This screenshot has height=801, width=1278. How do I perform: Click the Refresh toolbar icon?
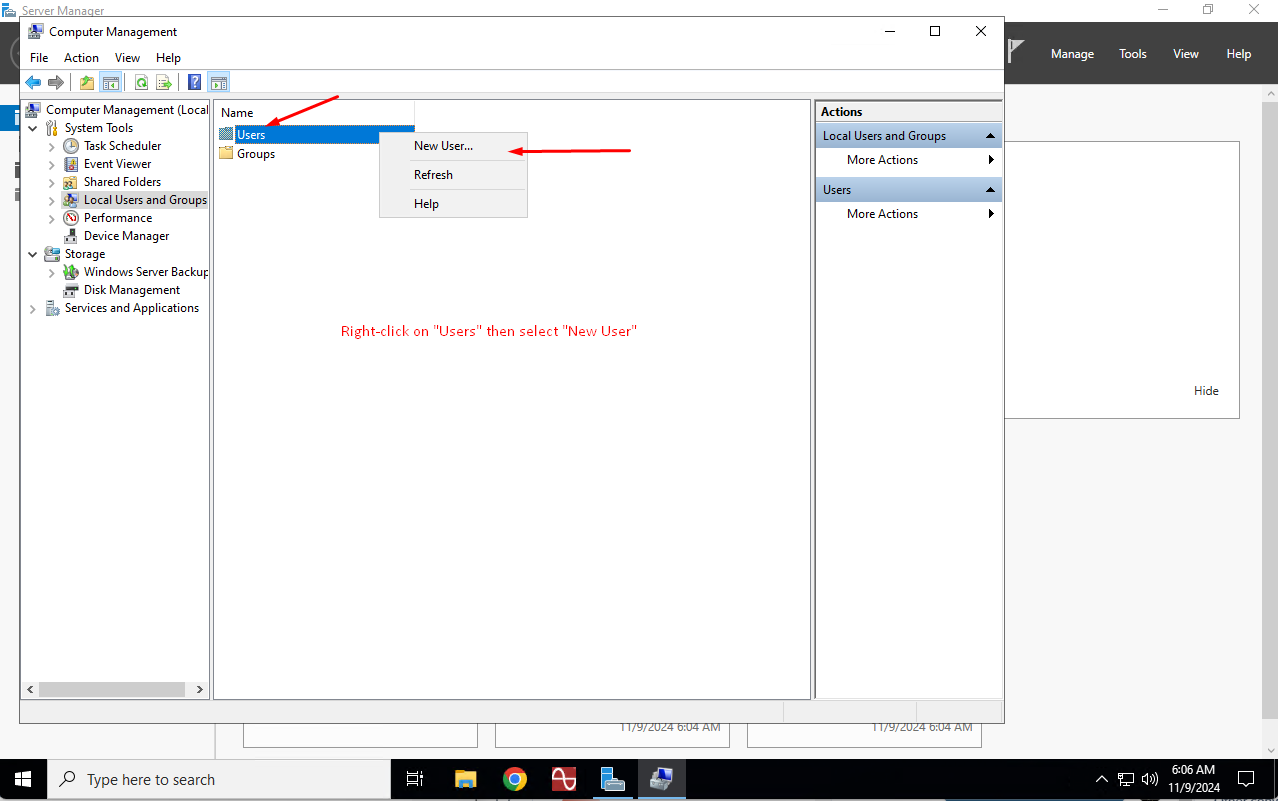click(x=141, y=83)
